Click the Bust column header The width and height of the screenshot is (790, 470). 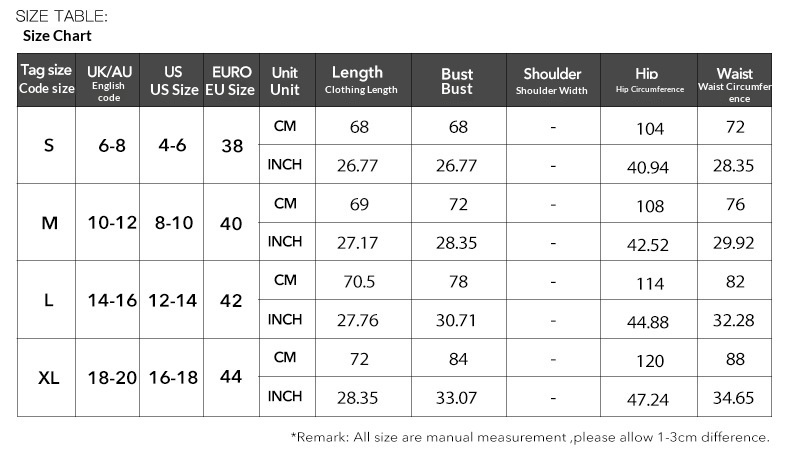[459, 80]
